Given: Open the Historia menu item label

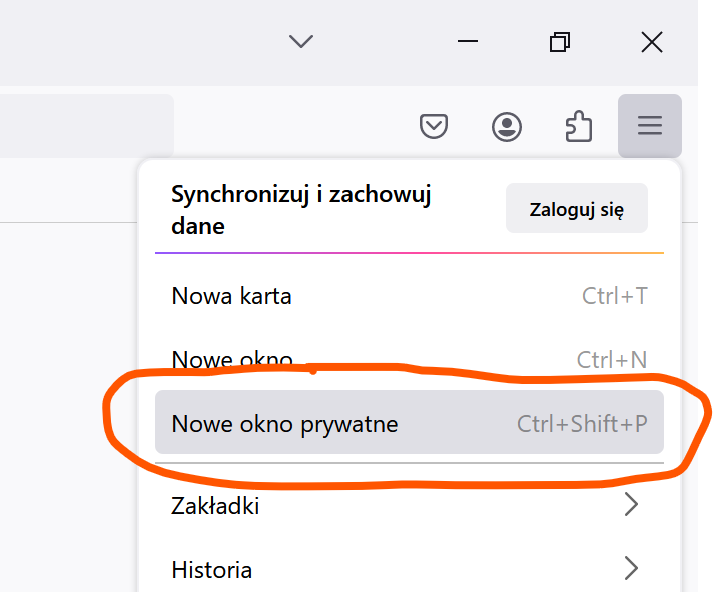Looking at the screenshot, I should (212, 570).
